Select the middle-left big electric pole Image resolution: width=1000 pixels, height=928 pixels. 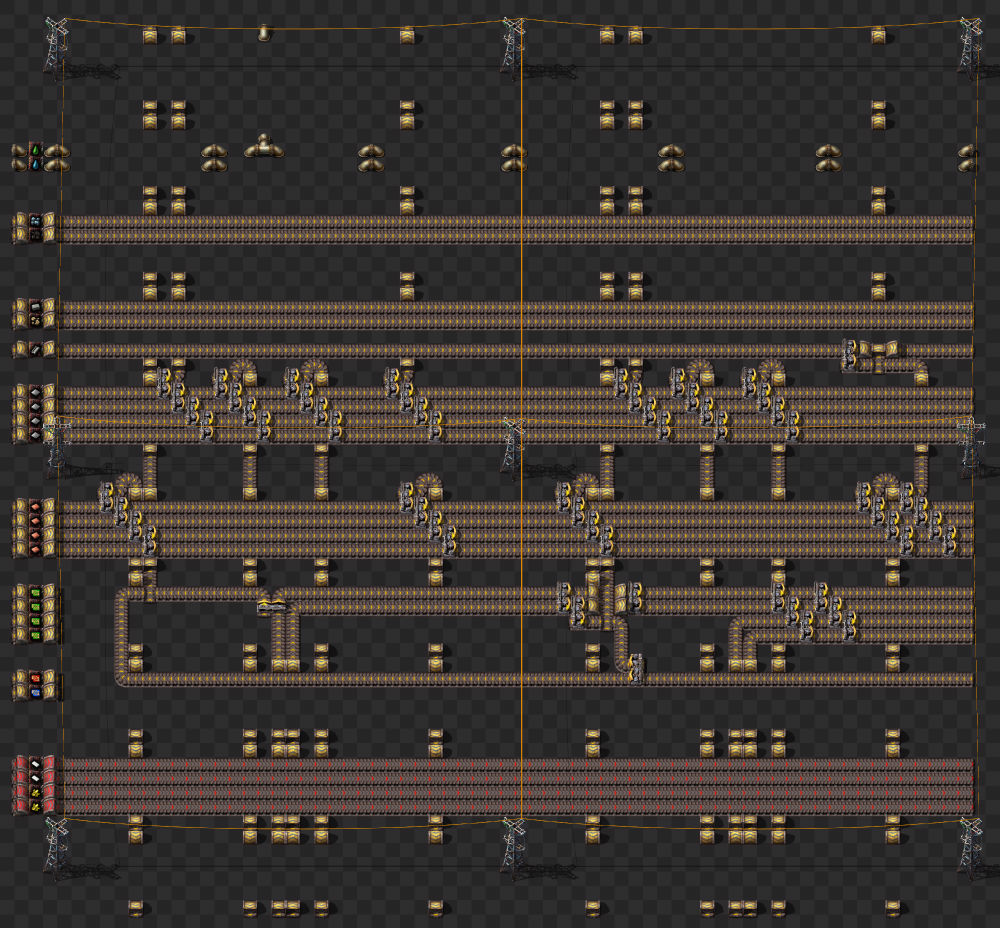coord(59,446)
